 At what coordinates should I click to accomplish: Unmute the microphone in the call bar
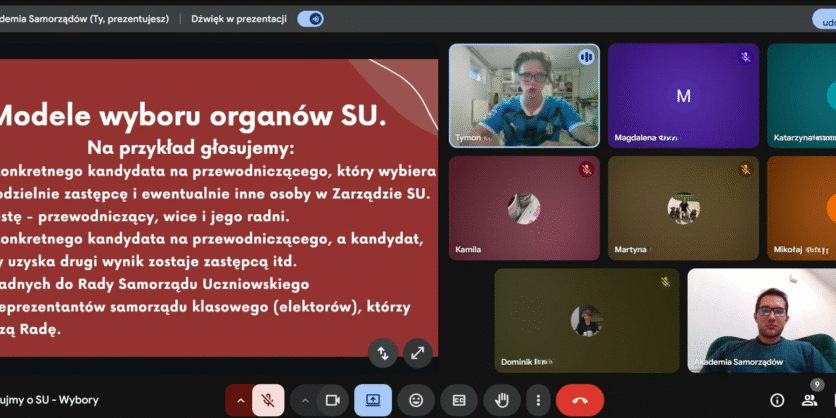268,400
